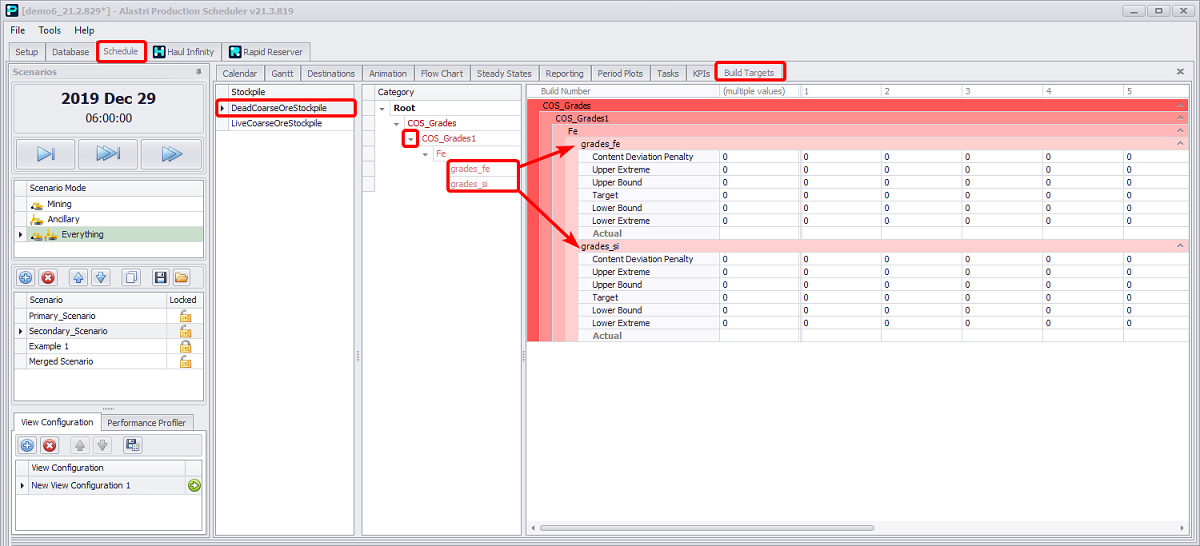
Task: Select the Everything scenario mode row
Action: (x=110, y=234)
